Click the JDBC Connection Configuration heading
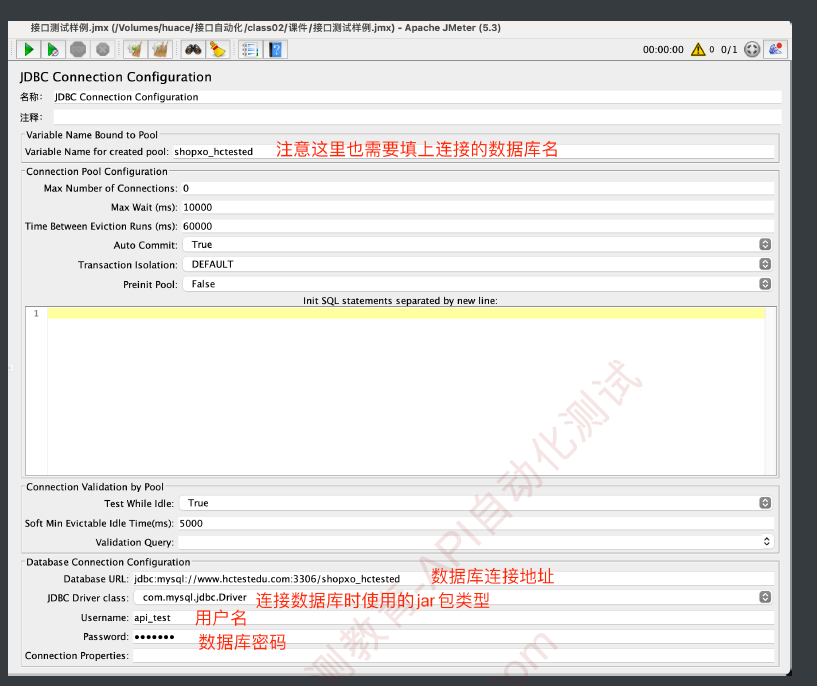Image resolution: width=817 pixels, height=686 pixels. [116, 77]
